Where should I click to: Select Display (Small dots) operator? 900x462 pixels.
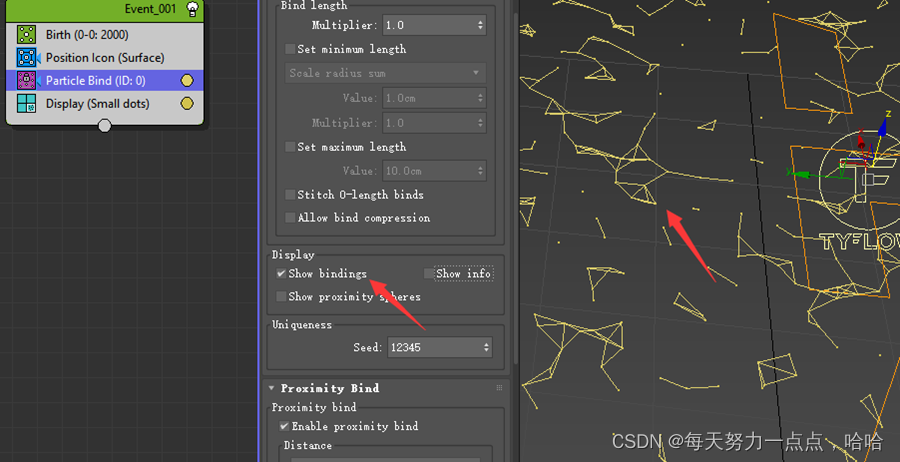pos(104,104)
